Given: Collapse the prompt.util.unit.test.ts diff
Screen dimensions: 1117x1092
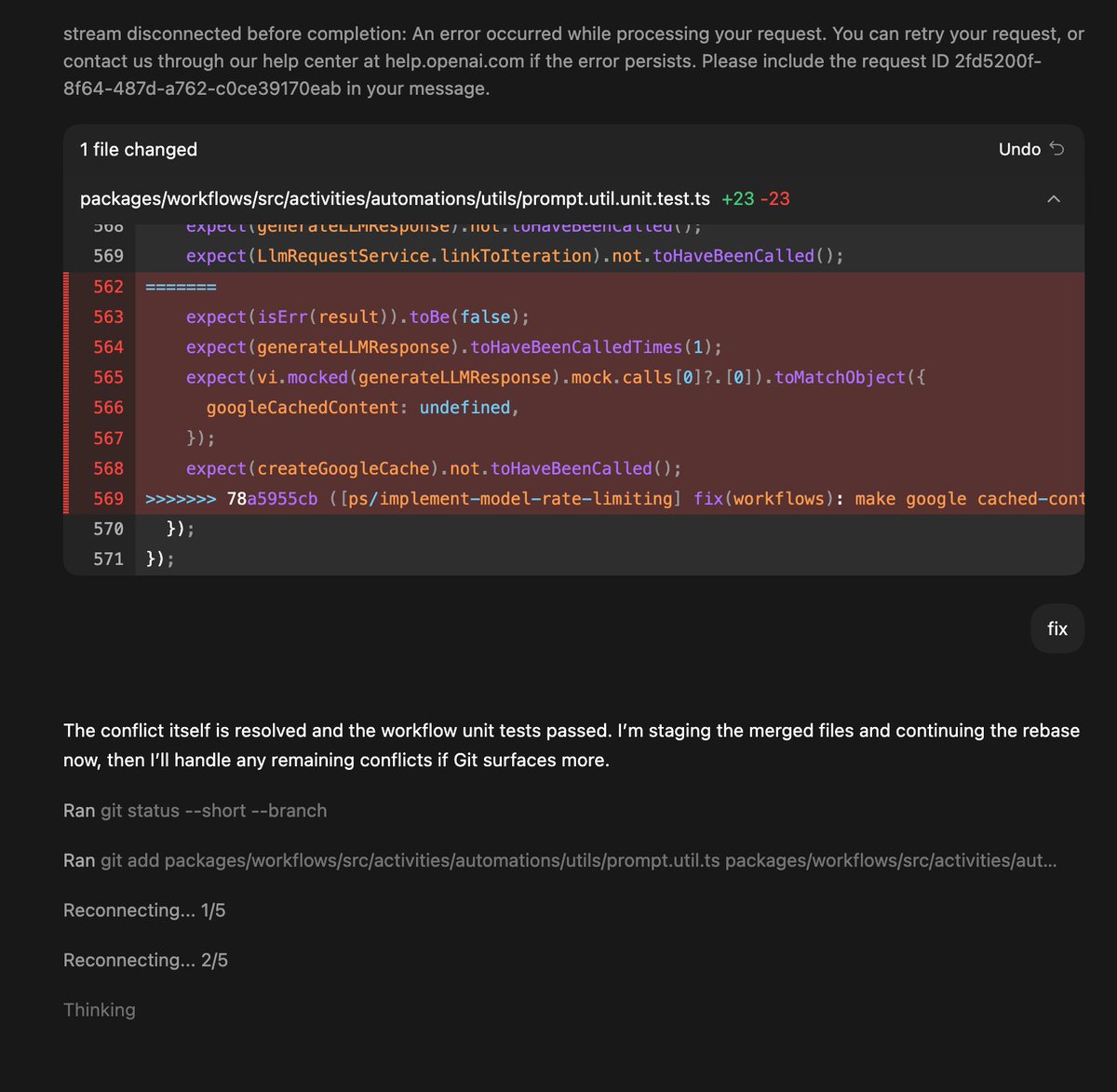Looking at the screenshot, I should pyautogui.click(x=1054, y=198).
